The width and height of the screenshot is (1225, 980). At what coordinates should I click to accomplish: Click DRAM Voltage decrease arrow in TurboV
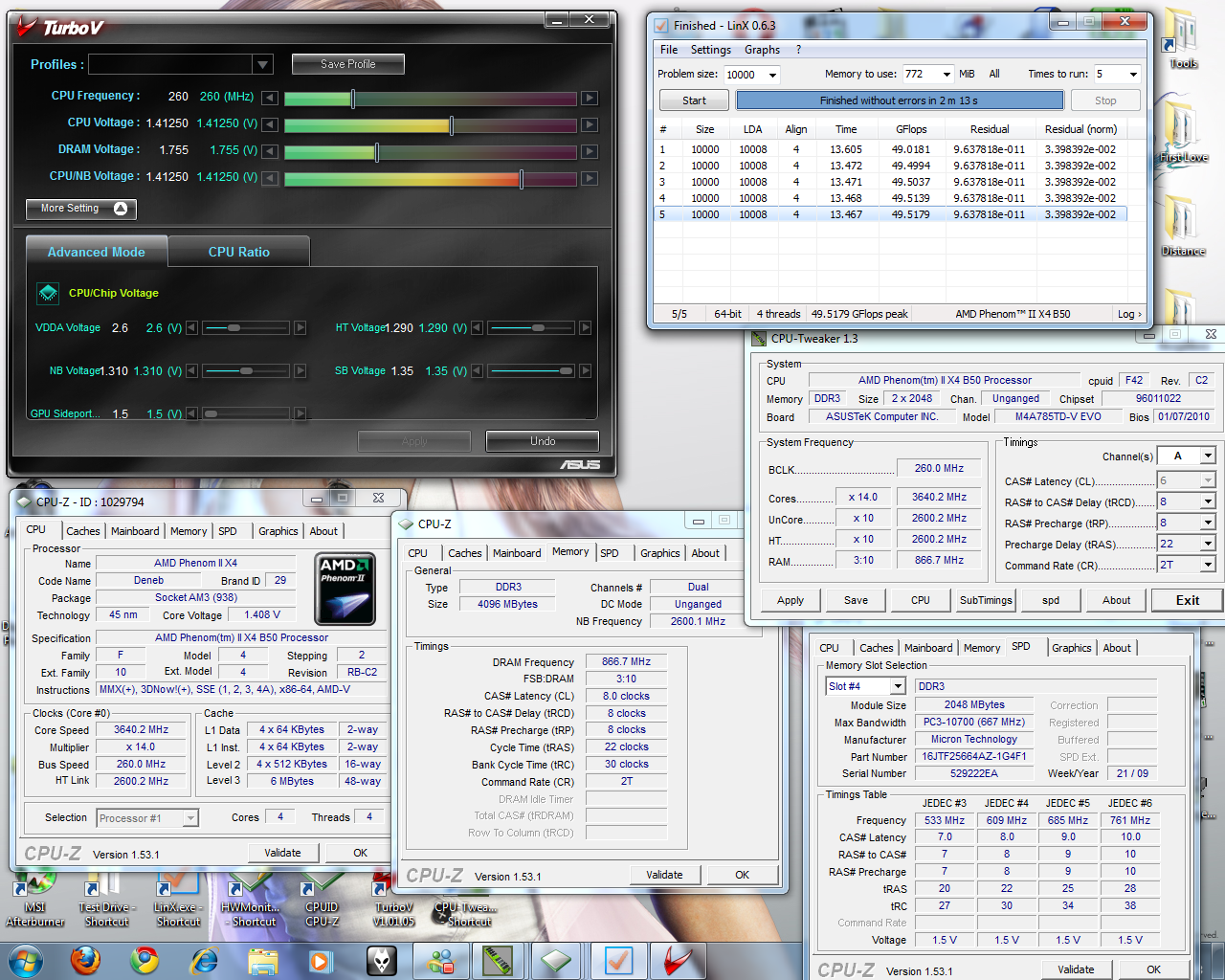point(271,151)
